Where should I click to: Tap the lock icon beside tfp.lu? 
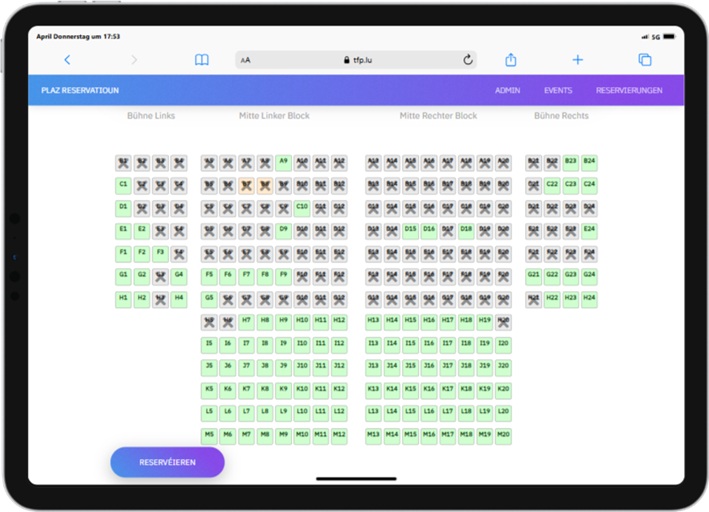346,60
